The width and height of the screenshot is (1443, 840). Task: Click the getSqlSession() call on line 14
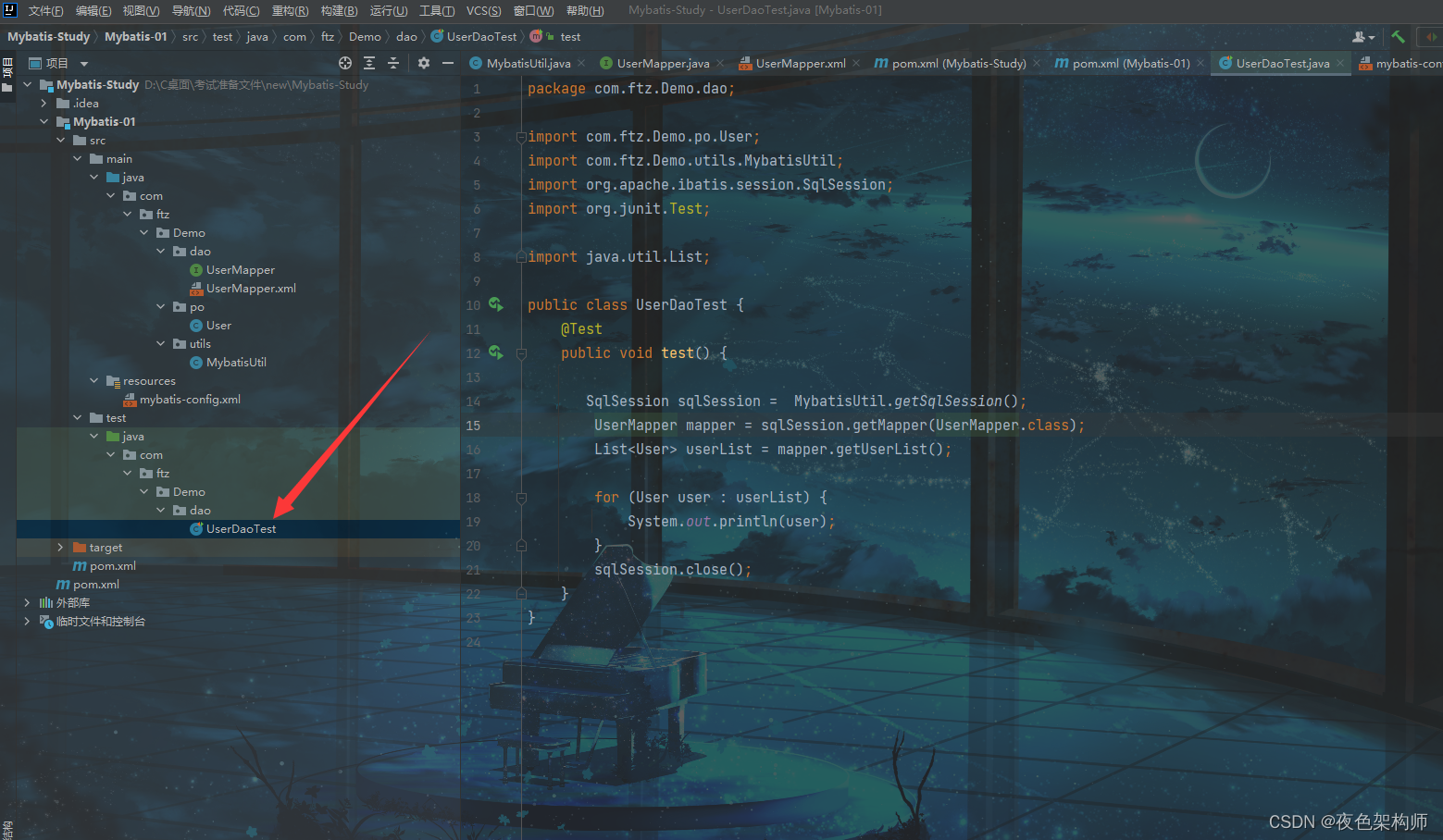(956, 401)
